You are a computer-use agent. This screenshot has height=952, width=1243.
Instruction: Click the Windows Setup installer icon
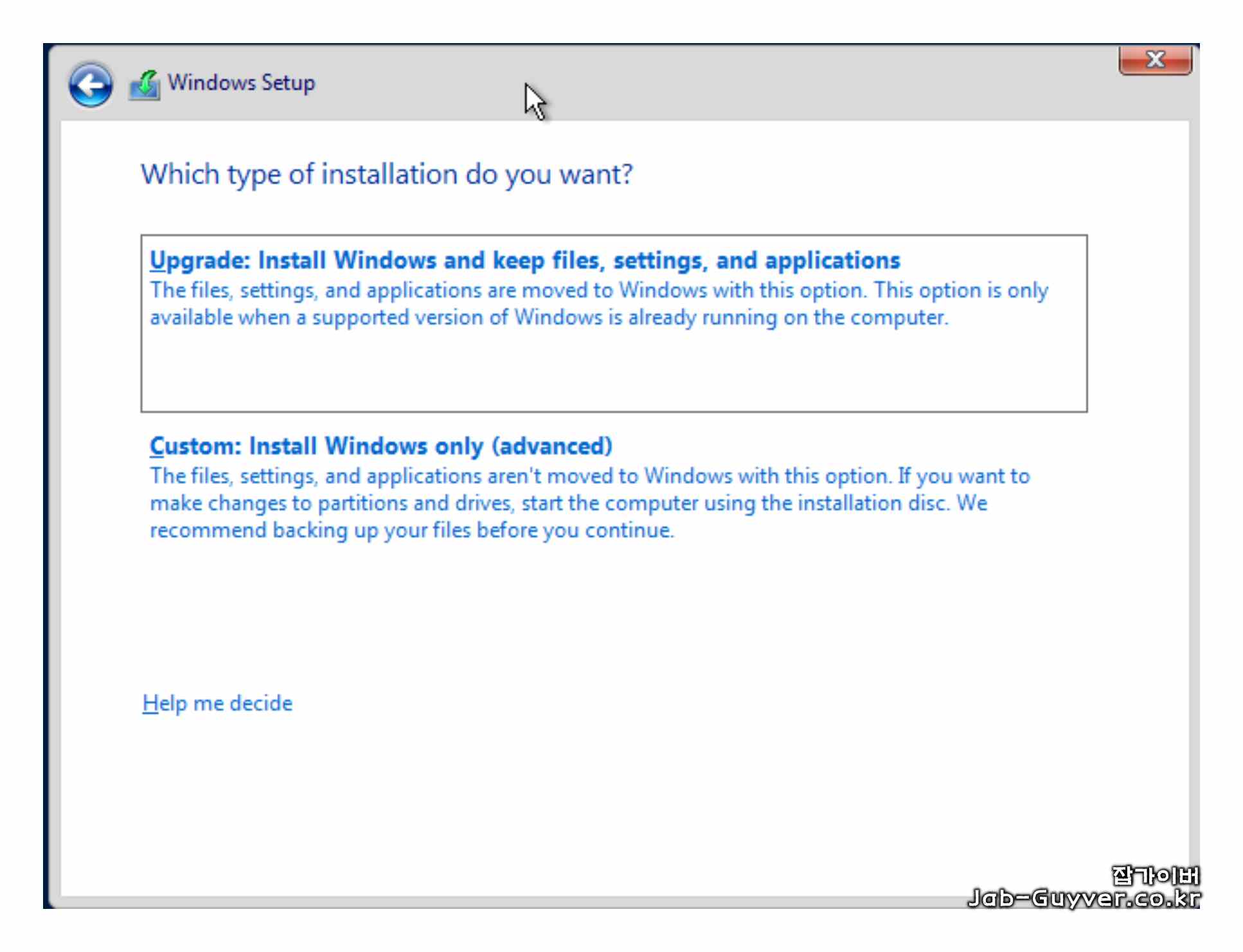tap(145, 85)
